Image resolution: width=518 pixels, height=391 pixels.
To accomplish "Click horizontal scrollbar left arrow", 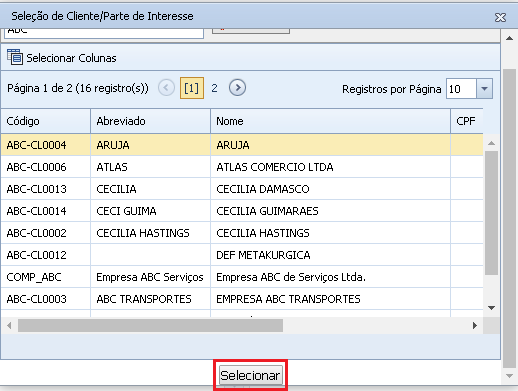I will point(9,325).
